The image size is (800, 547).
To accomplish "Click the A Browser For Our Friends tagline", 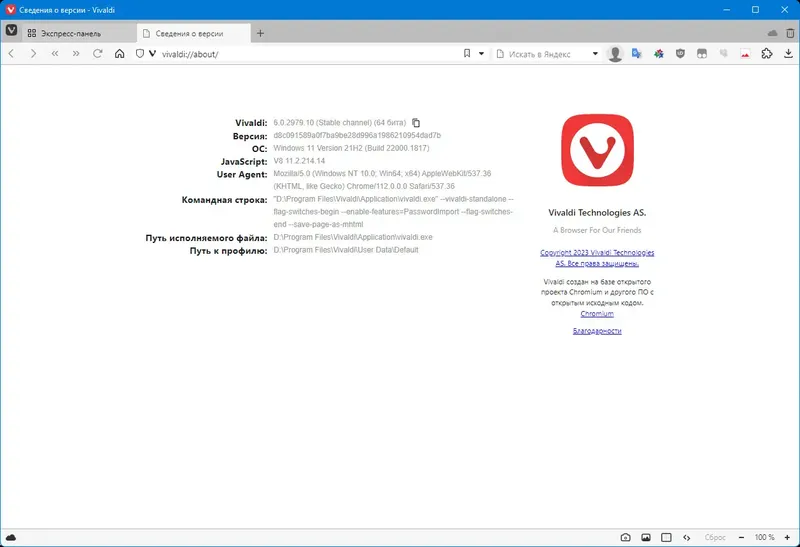I will (x=597, y=230).
